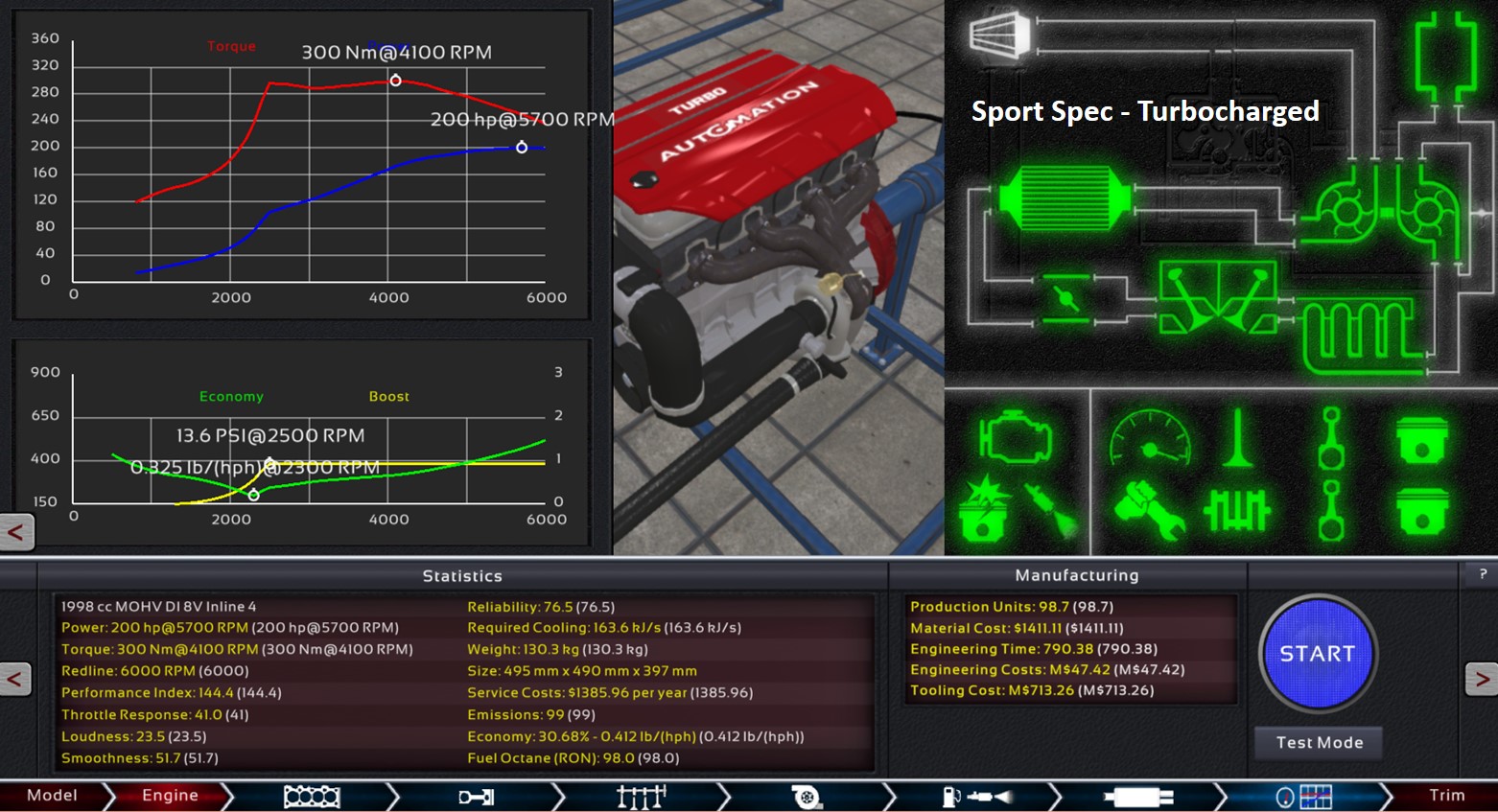Click the Emissions: 99 stat
This screenshot has width=1498, height=812.
531,715
